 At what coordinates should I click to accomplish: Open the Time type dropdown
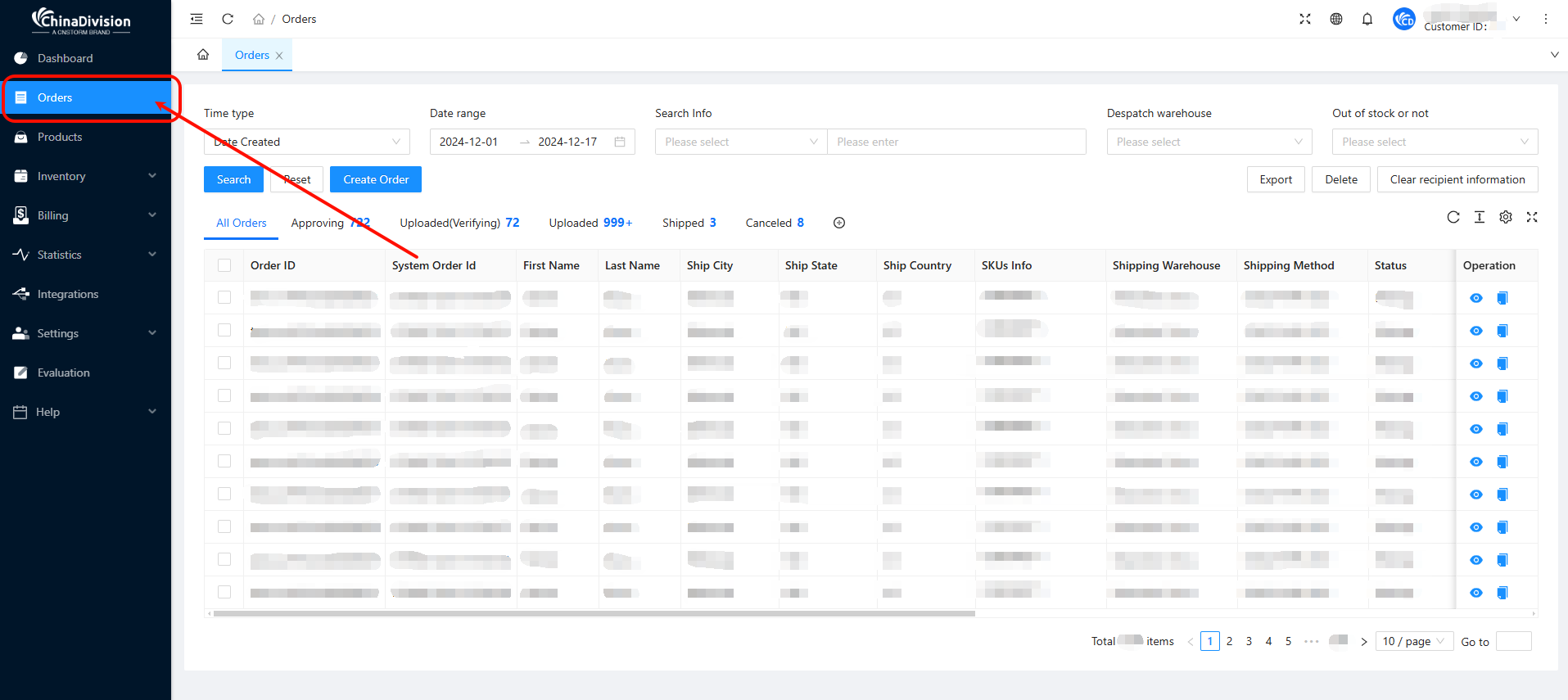tap(306, 142)
